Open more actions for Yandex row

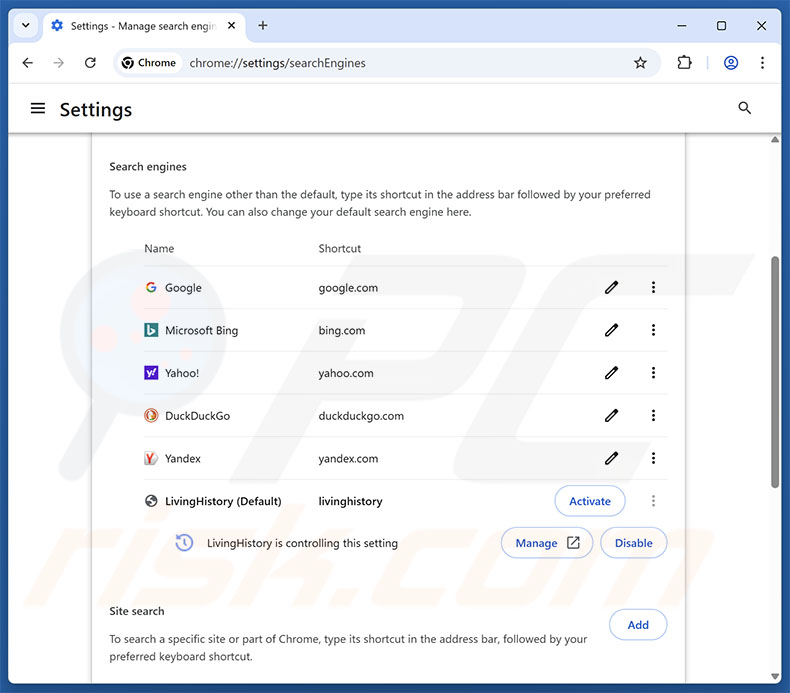pos(653,458)
